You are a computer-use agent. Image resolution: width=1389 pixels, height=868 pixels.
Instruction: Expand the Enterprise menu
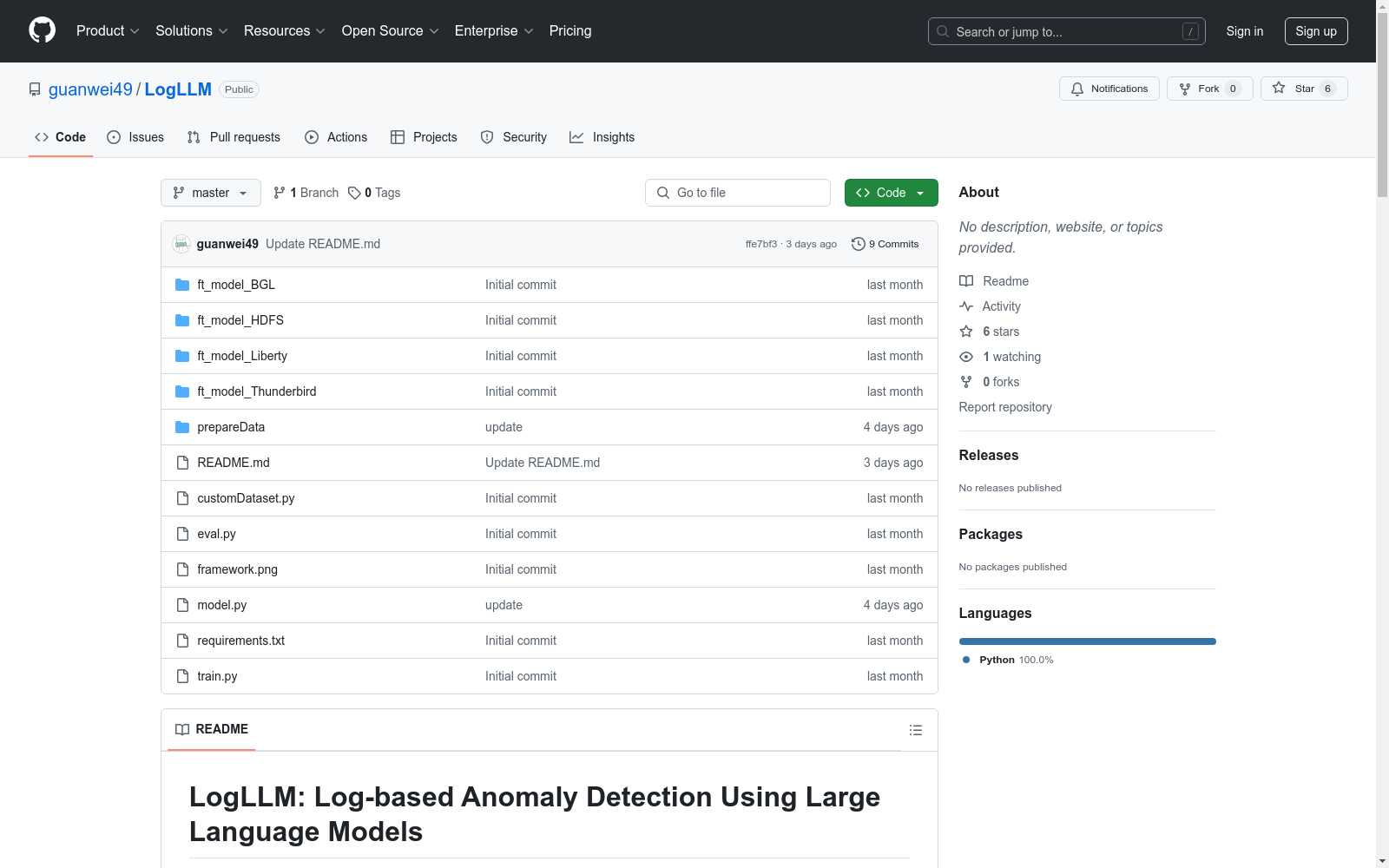pos(494,30)
